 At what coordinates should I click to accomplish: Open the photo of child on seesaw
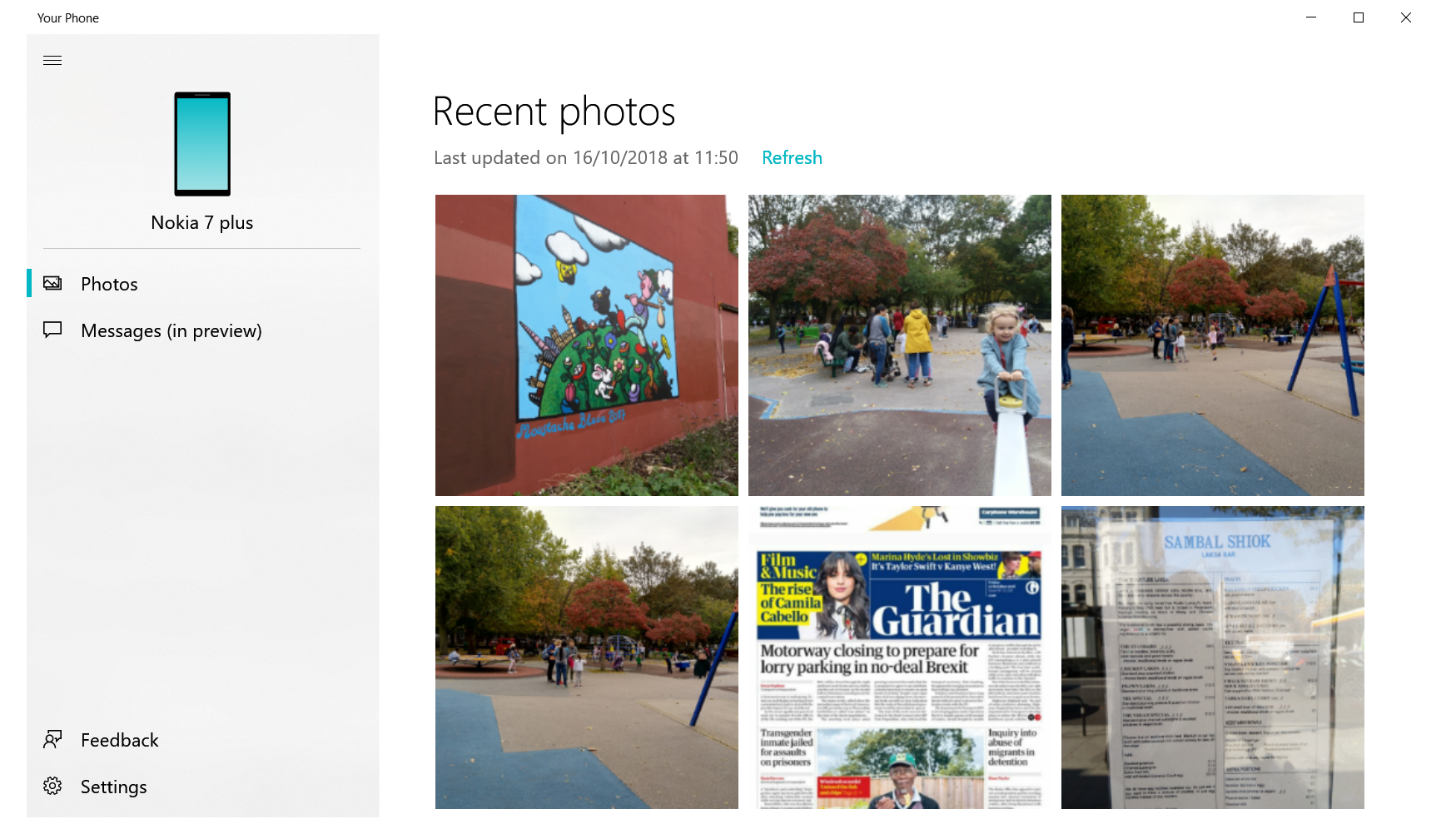(x=900, y=345)
